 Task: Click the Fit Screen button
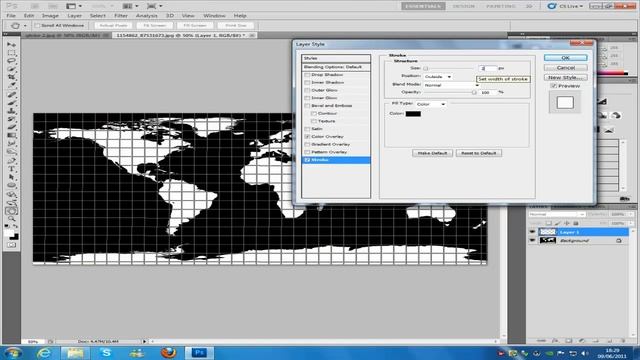155,25
